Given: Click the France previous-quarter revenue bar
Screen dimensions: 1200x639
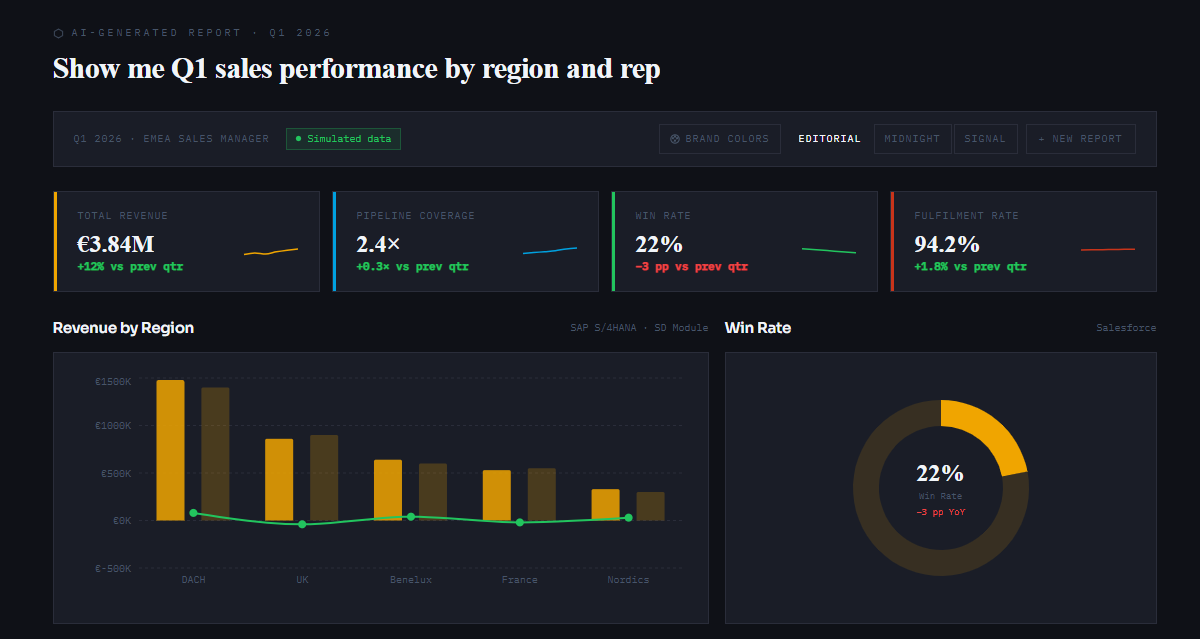Looking at the screenshot, I should (542, 494).
